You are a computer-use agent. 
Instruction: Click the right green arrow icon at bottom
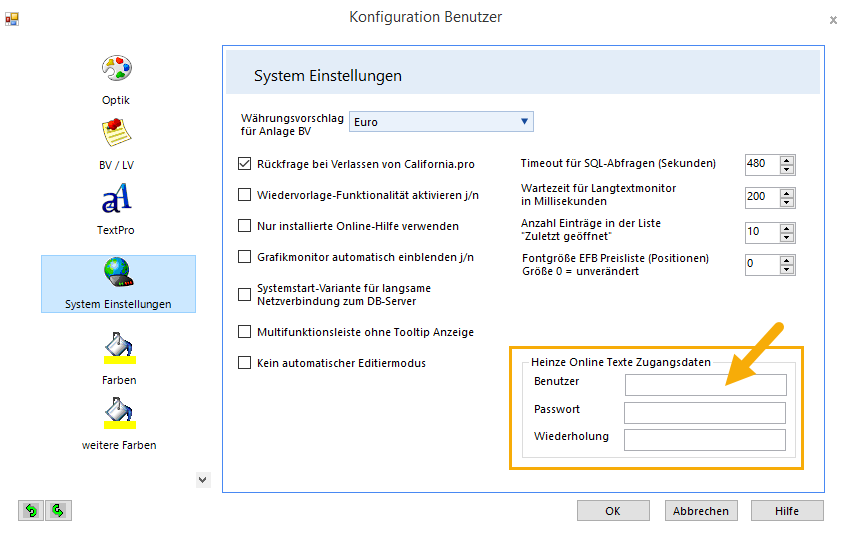pyautogui.click(x=58, y=511)
